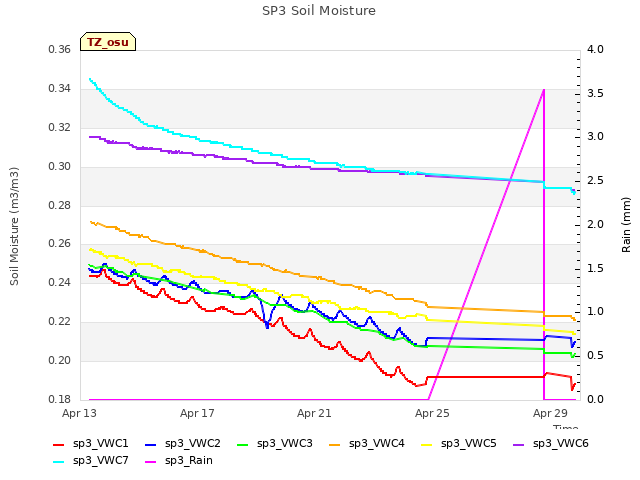Click the 2.5 rain axis value

595,181
